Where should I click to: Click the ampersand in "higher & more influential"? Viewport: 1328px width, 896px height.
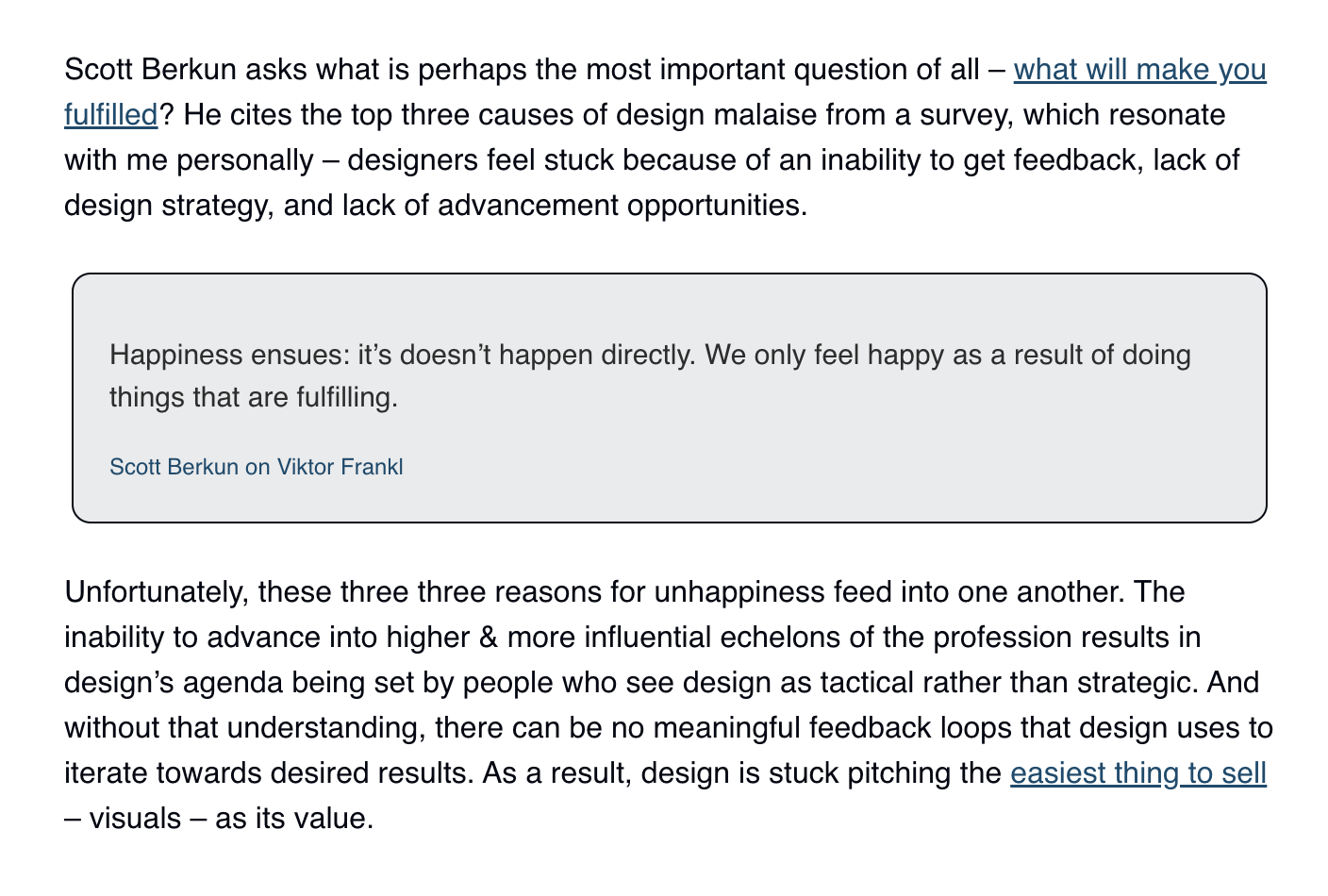tap(489, 638)
